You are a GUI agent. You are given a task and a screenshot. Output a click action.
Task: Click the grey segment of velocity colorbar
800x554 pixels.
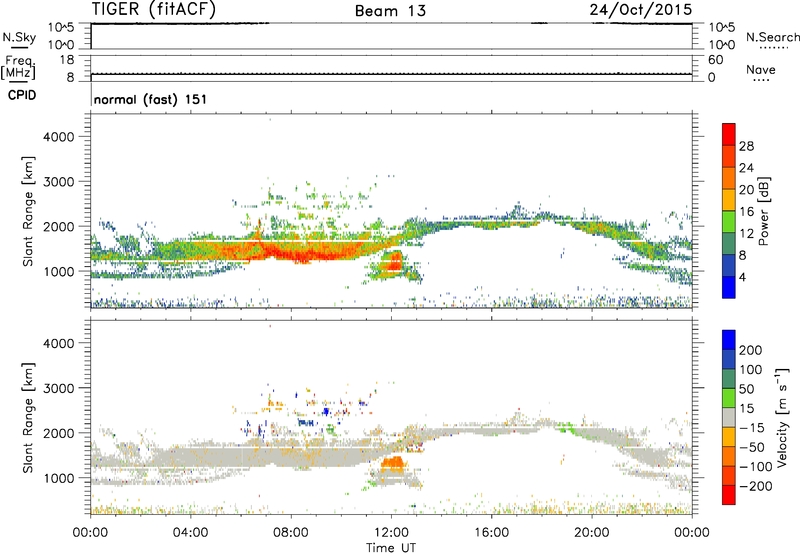[729, 418]
